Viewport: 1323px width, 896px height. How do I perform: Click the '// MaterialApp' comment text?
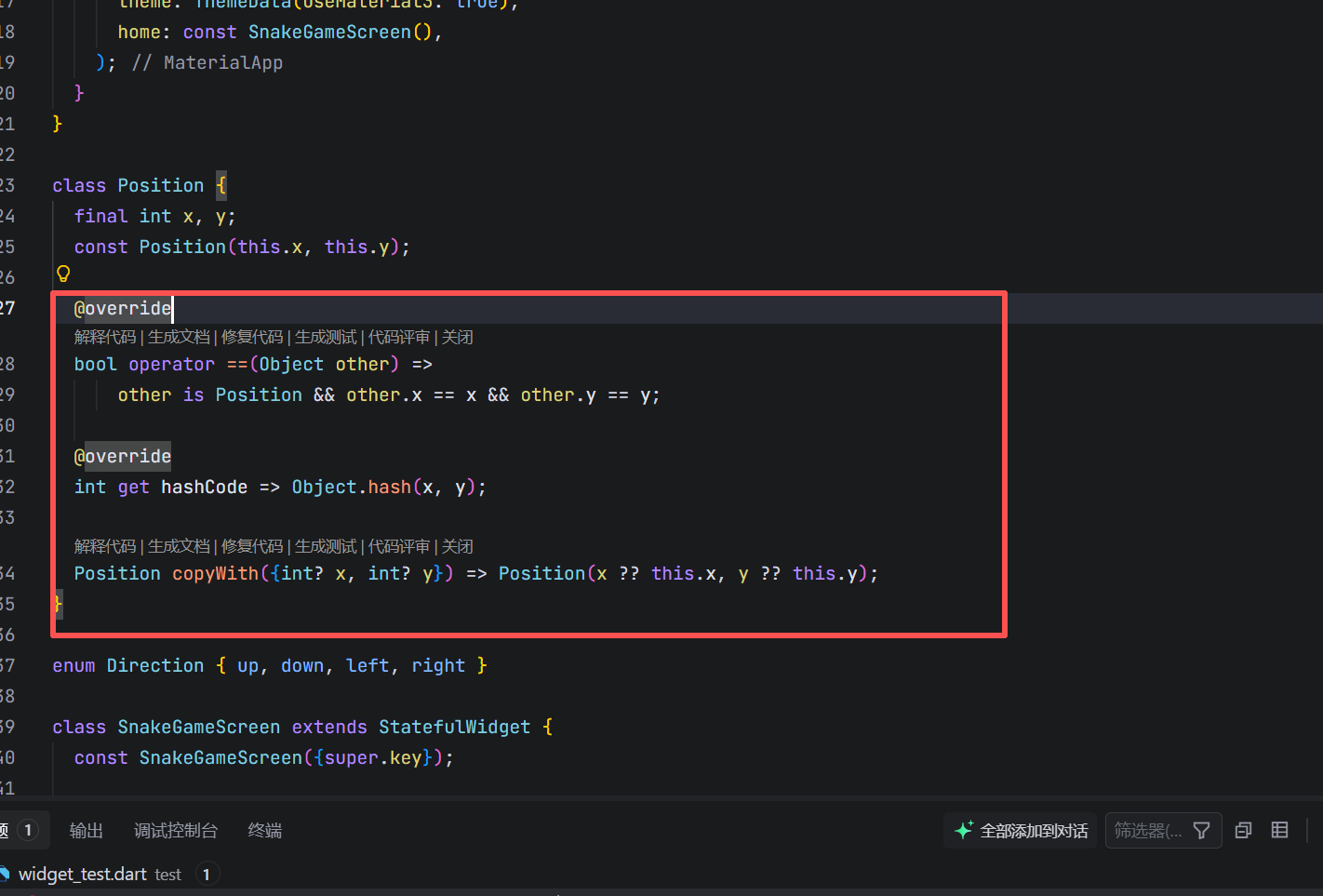[x=207, y=62]
